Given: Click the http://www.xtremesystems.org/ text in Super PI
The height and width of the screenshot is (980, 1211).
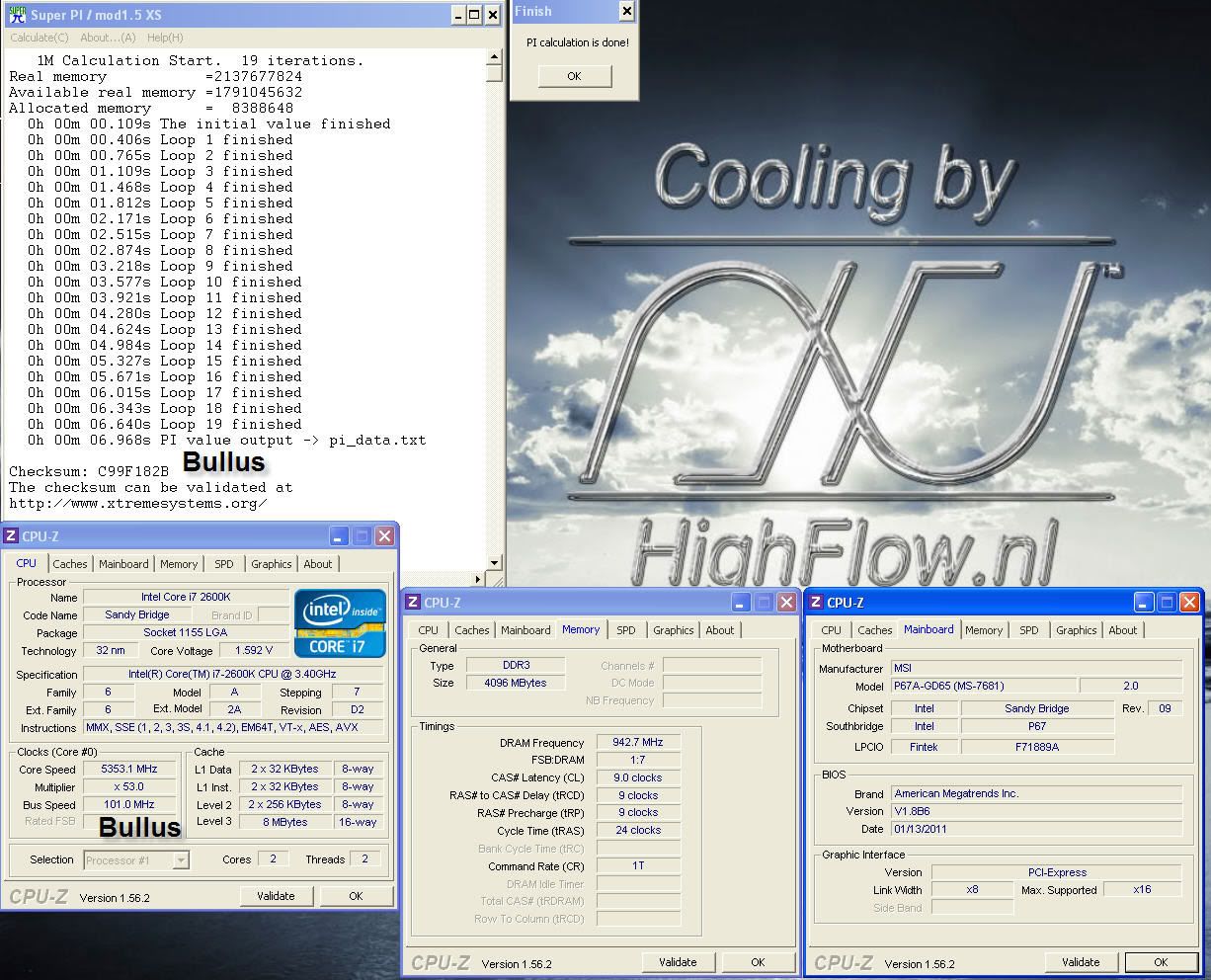Looking at the screenshot, I should [x=138, y=503].
